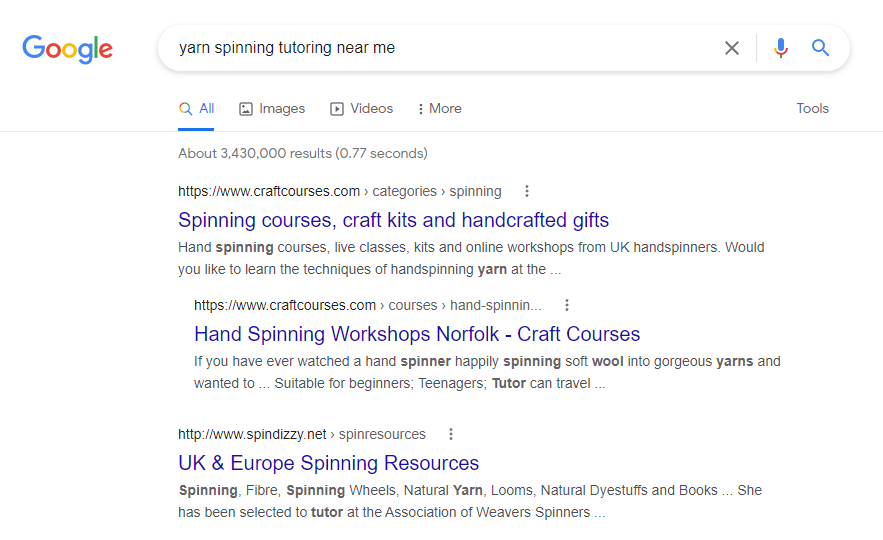Viewport: 883px width, 540px height.
Task: Click the blue magnifying glass search icon
Action: (x=820, y=48)
